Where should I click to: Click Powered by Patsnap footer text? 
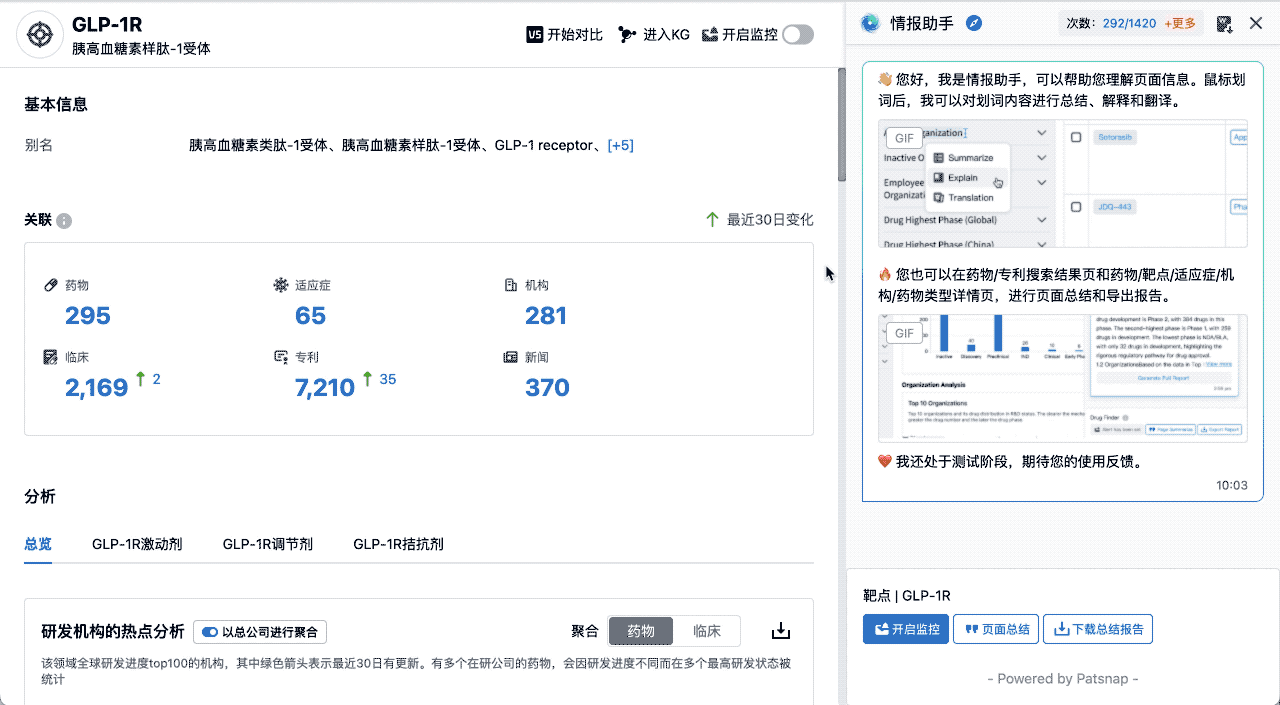tap(1063, 678)
